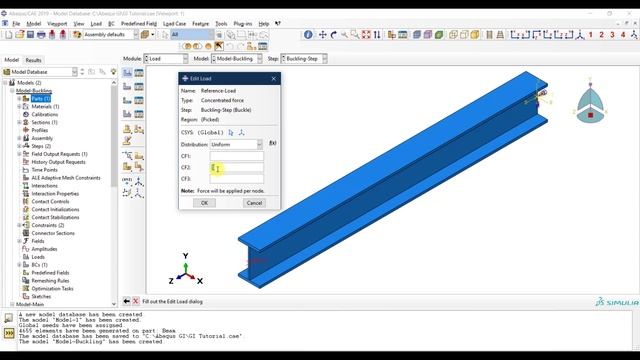640x360 pixels.
Task: Select Field Output Requests (1) item
Action: click(x=59, y=154)
